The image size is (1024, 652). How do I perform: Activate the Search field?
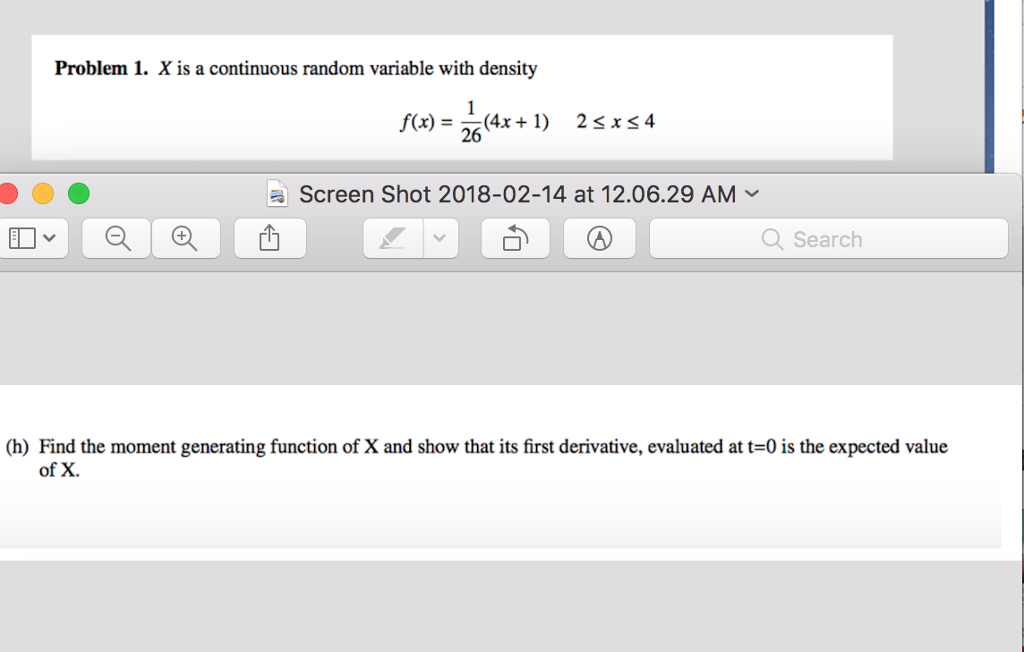click(x=828, y=238)
